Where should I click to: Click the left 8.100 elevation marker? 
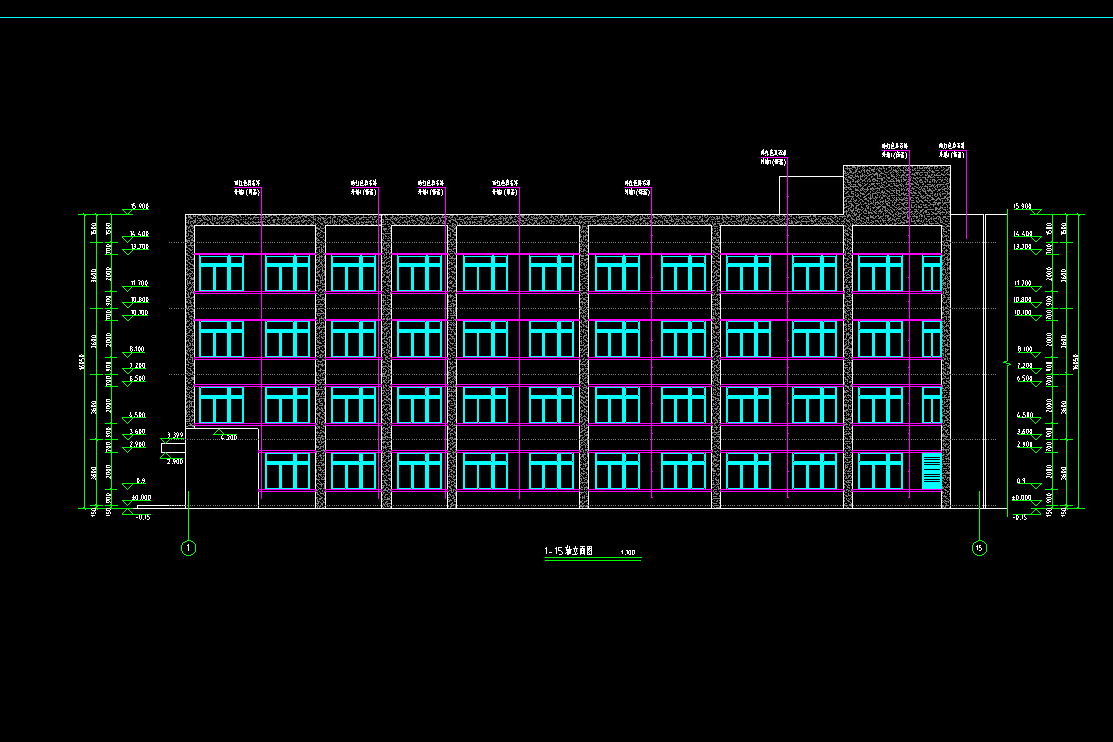pos(138,350)
